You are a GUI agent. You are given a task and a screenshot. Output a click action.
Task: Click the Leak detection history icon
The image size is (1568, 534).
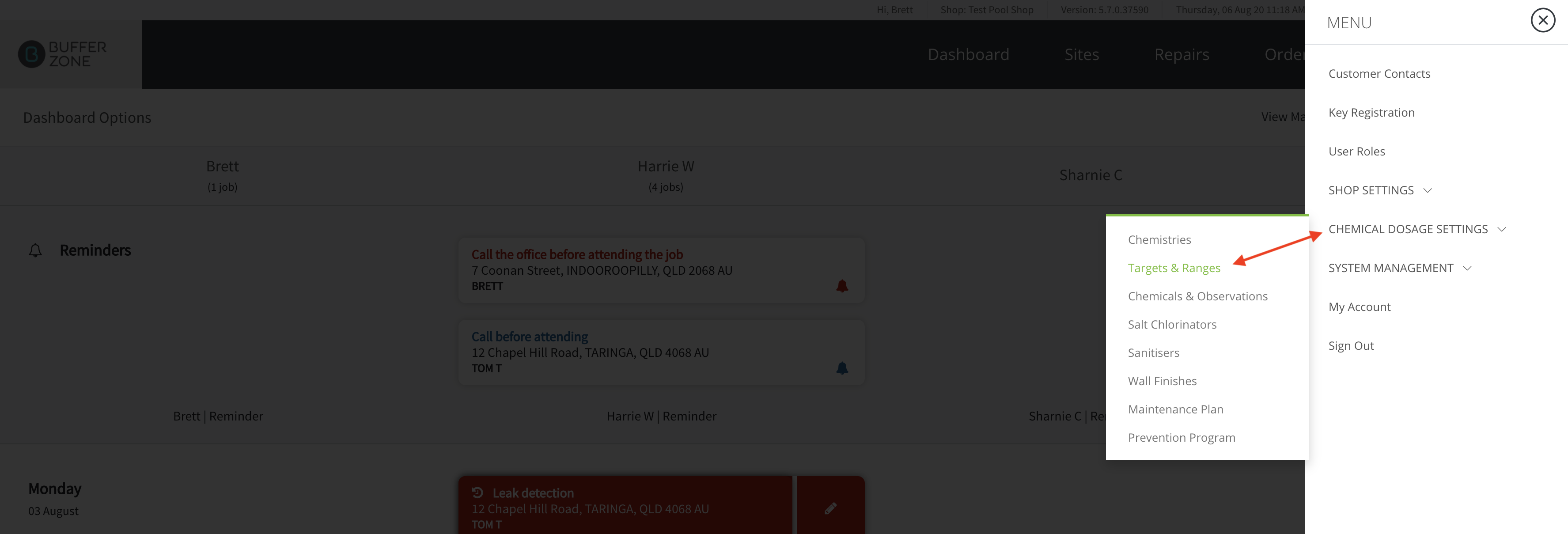pos(477,492)
